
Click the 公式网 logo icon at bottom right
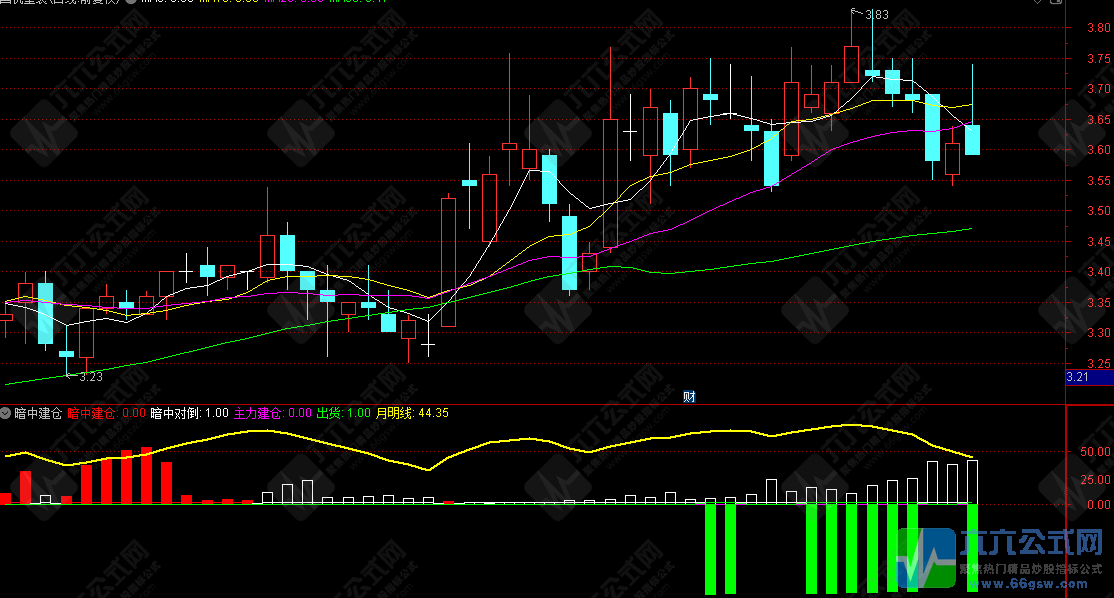click(x=927, y=557)
